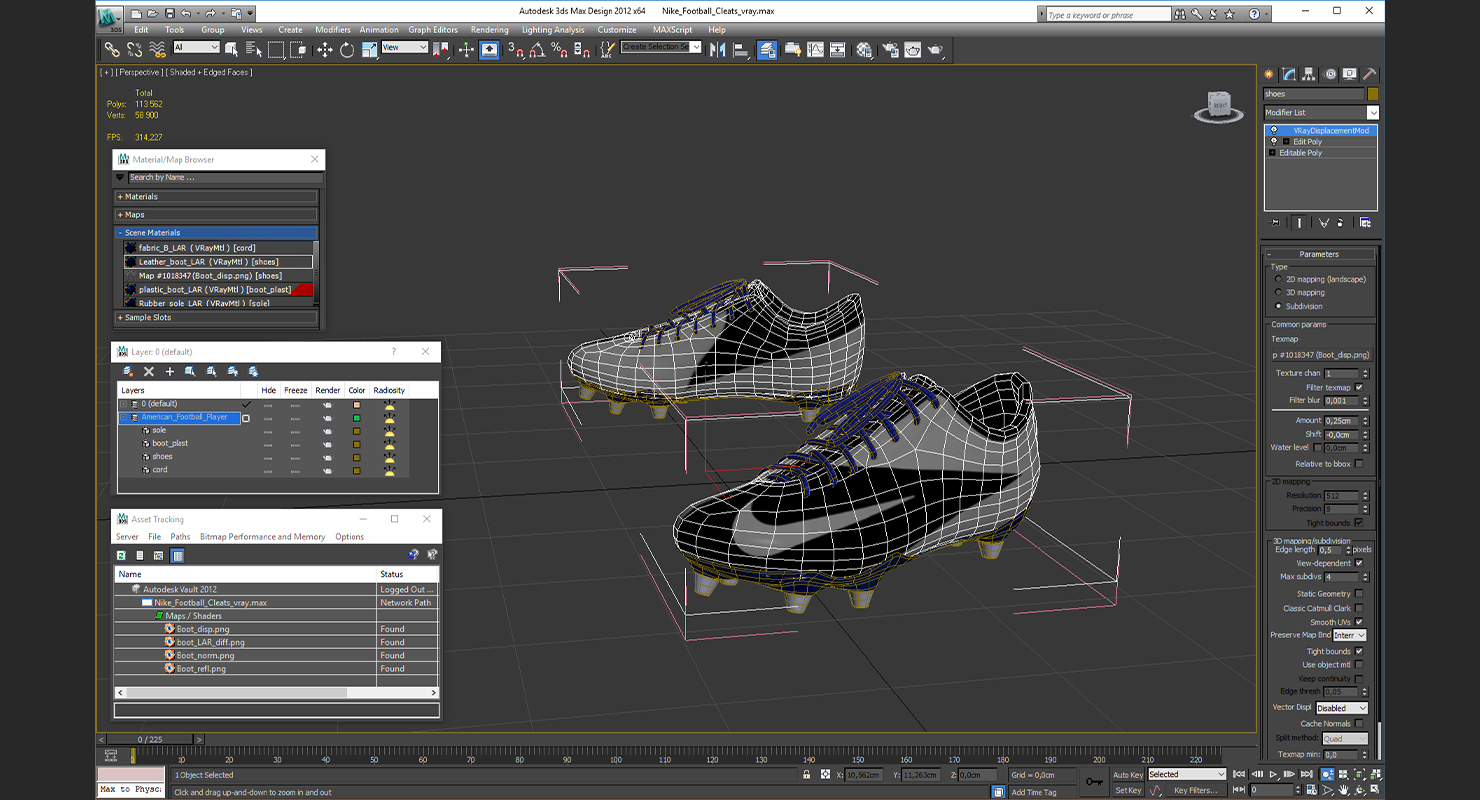
Task: Toggle Static Geometry checkbox
Action: click(x=1359, y=594)
